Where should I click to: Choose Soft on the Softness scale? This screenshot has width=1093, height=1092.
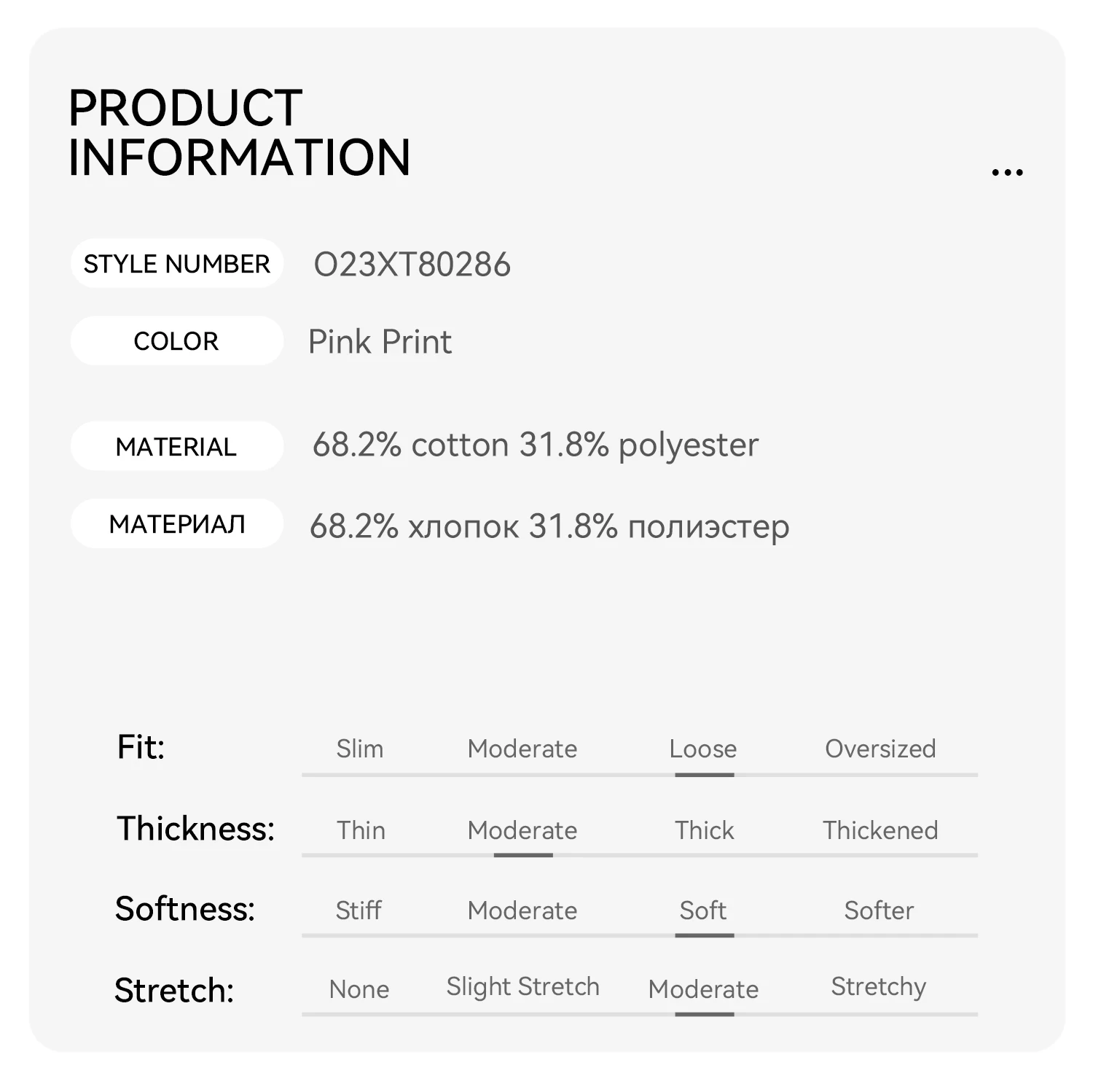pos(703,910)
